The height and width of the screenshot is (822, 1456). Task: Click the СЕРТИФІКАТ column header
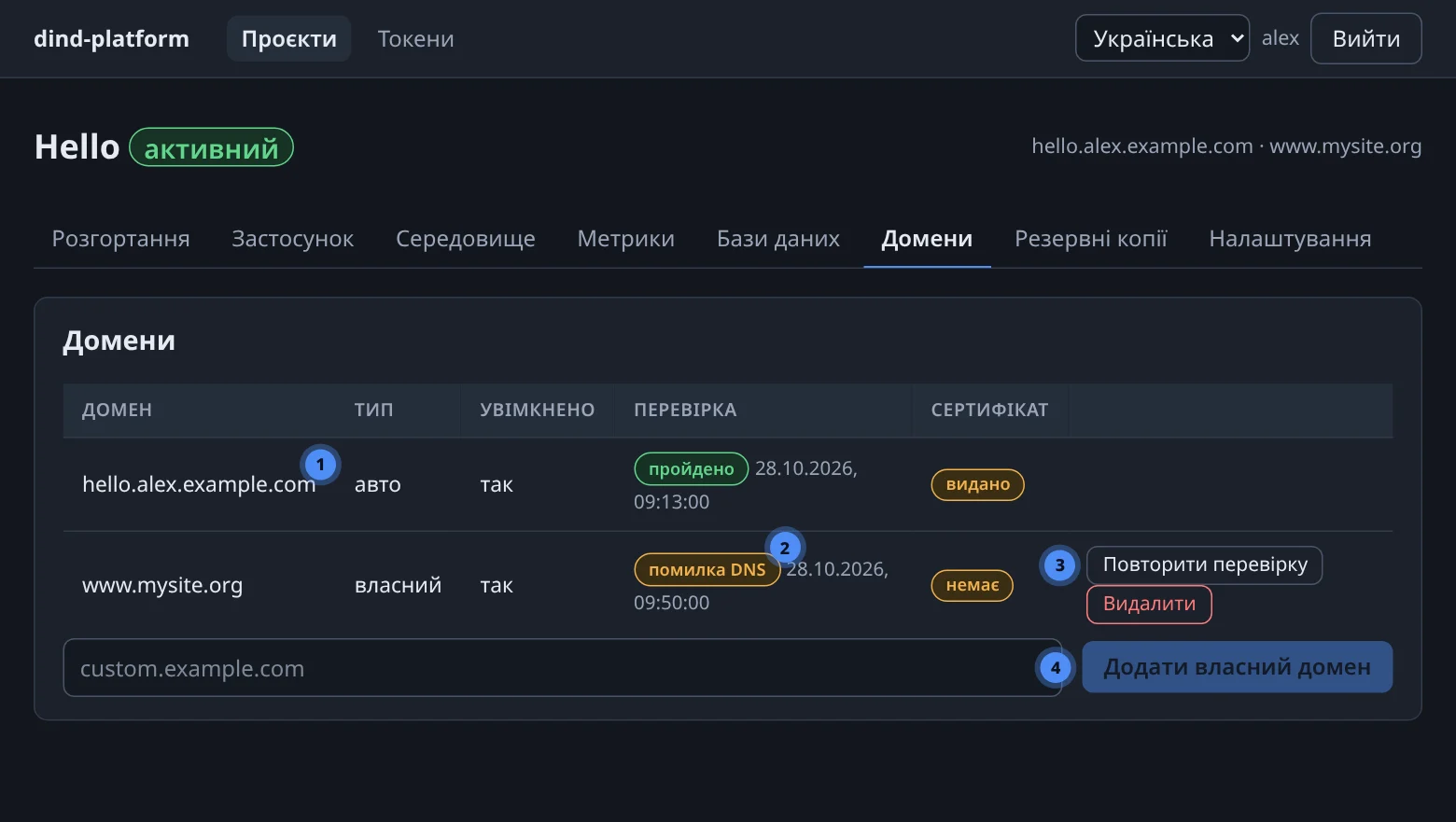989,410
